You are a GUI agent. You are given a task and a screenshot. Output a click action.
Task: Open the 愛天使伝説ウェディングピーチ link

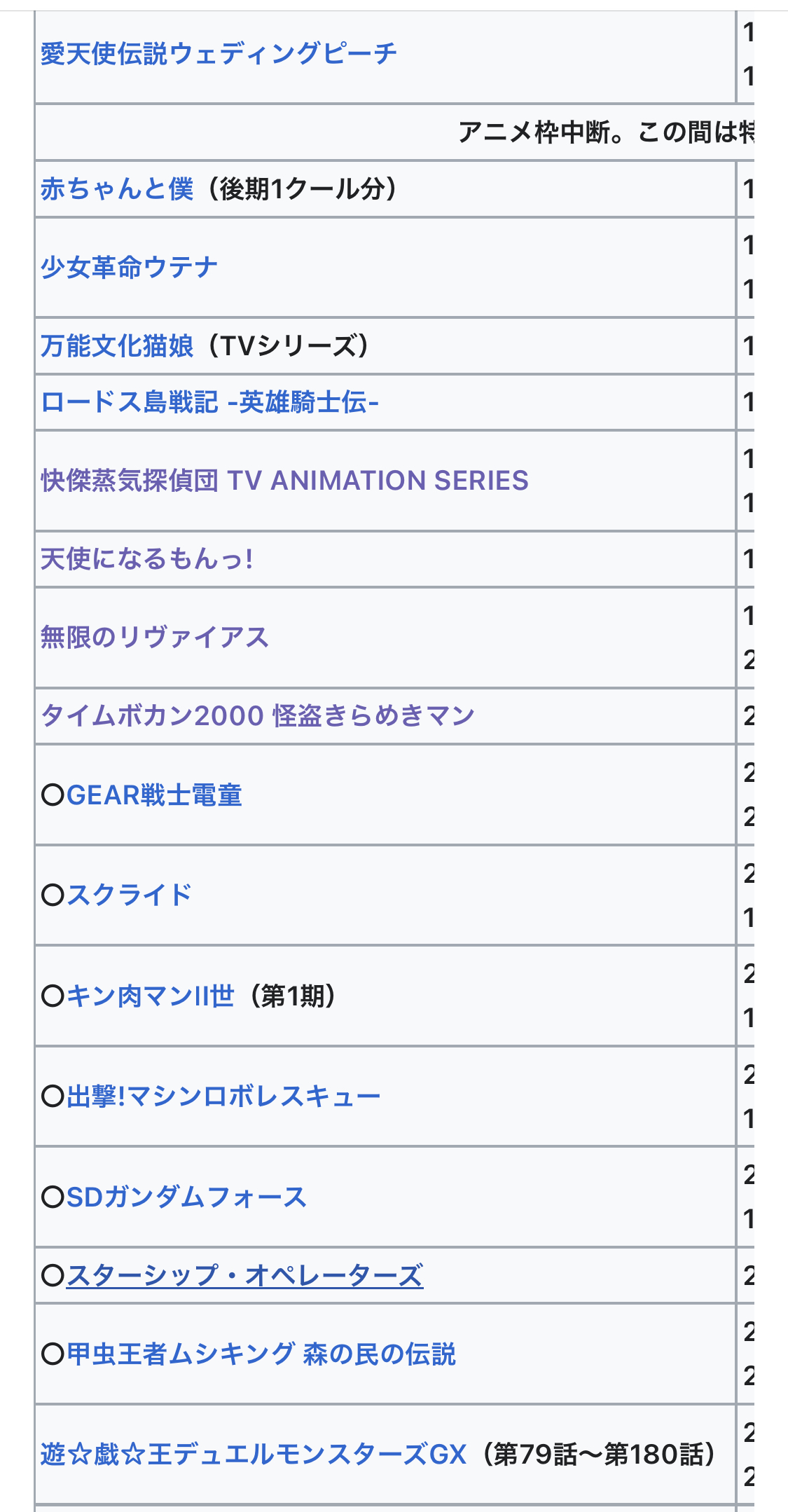[x=219, y=54]
